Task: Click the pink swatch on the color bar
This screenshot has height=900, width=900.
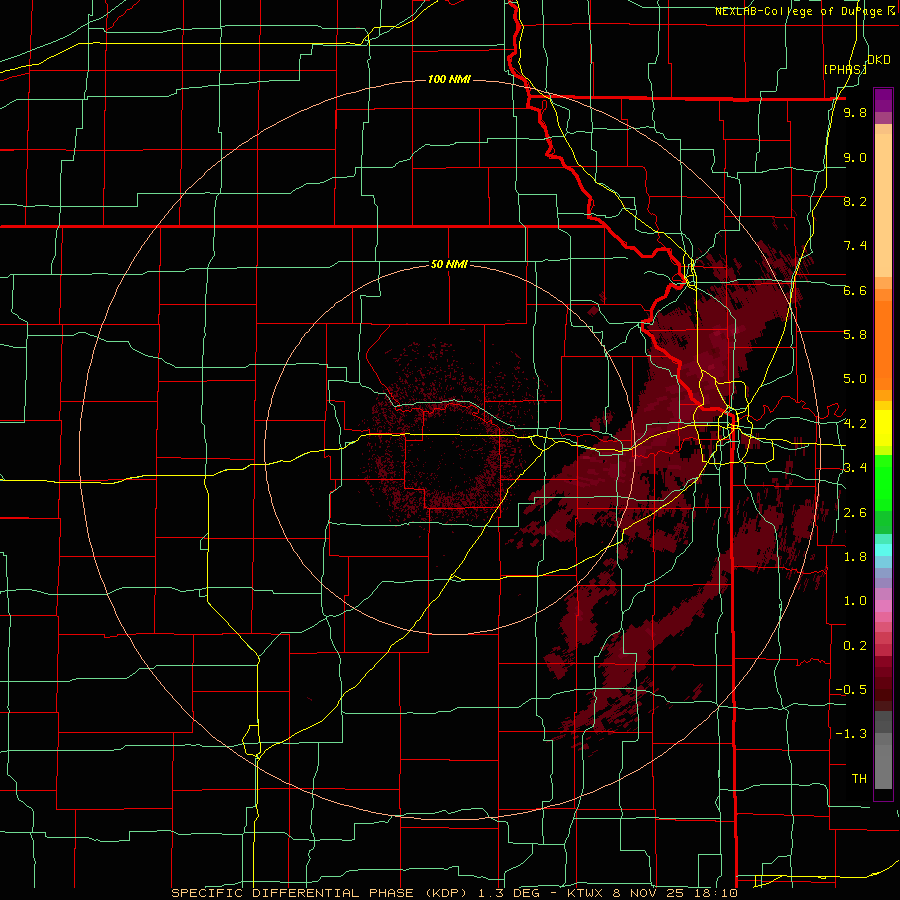Action: tap(883, 606)
